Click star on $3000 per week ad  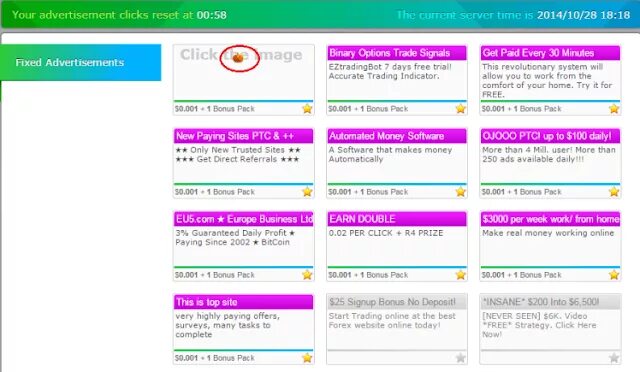pyautogui.click(x=614, y=275)
